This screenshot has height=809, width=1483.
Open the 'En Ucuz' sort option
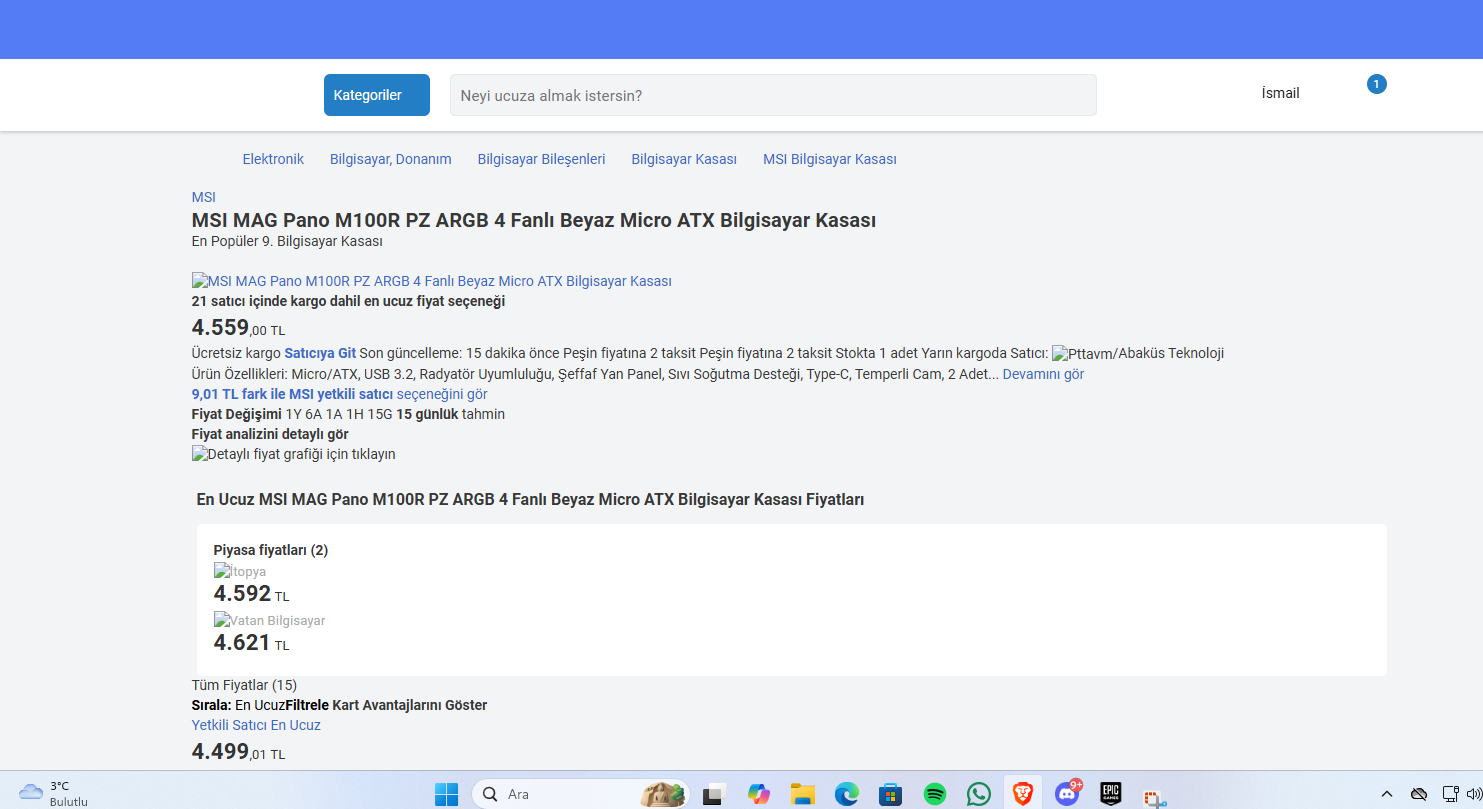[260, 705]
